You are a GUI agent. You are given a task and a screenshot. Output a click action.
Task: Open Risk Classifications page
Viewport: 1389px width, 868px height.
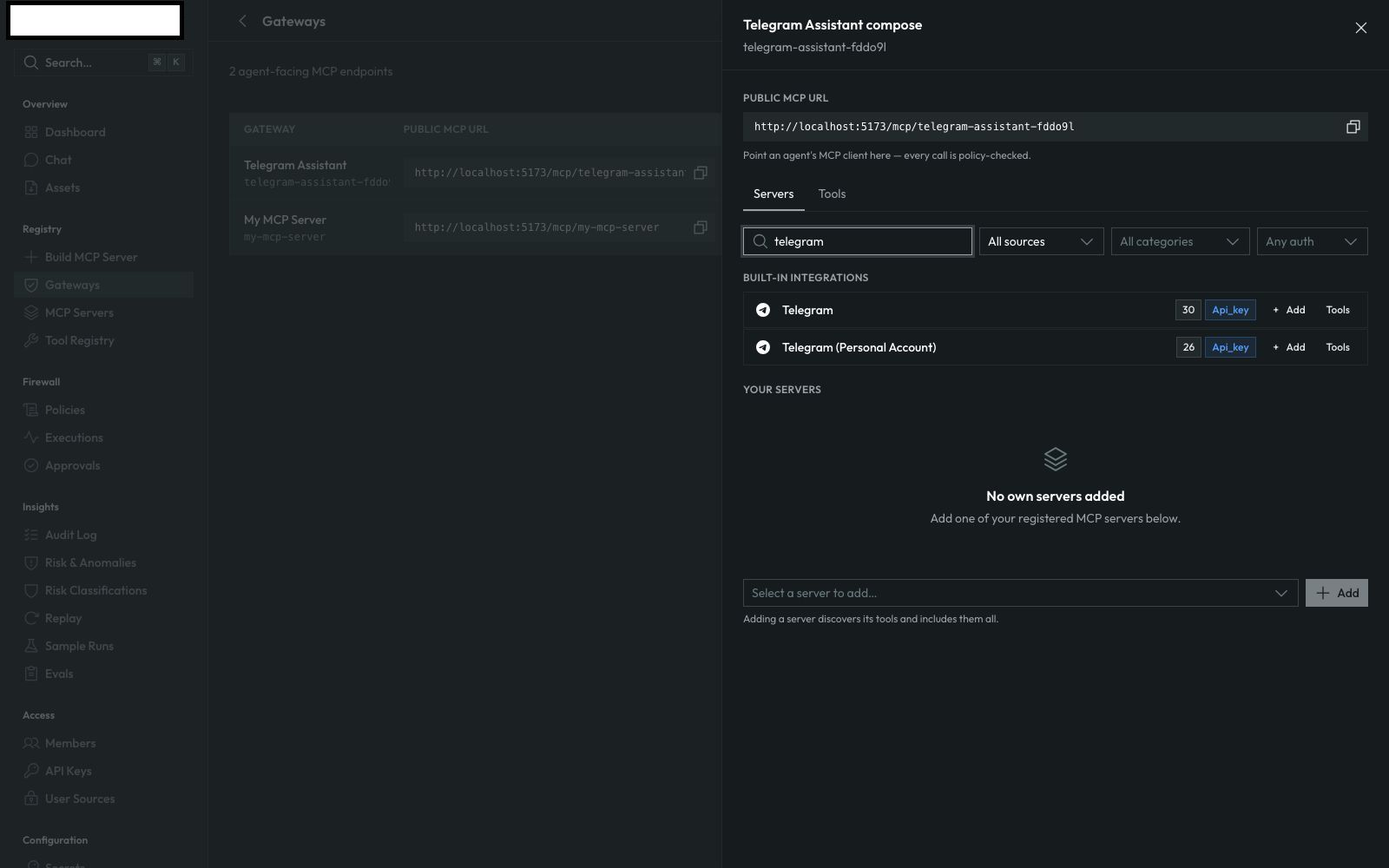pos(103,590)
